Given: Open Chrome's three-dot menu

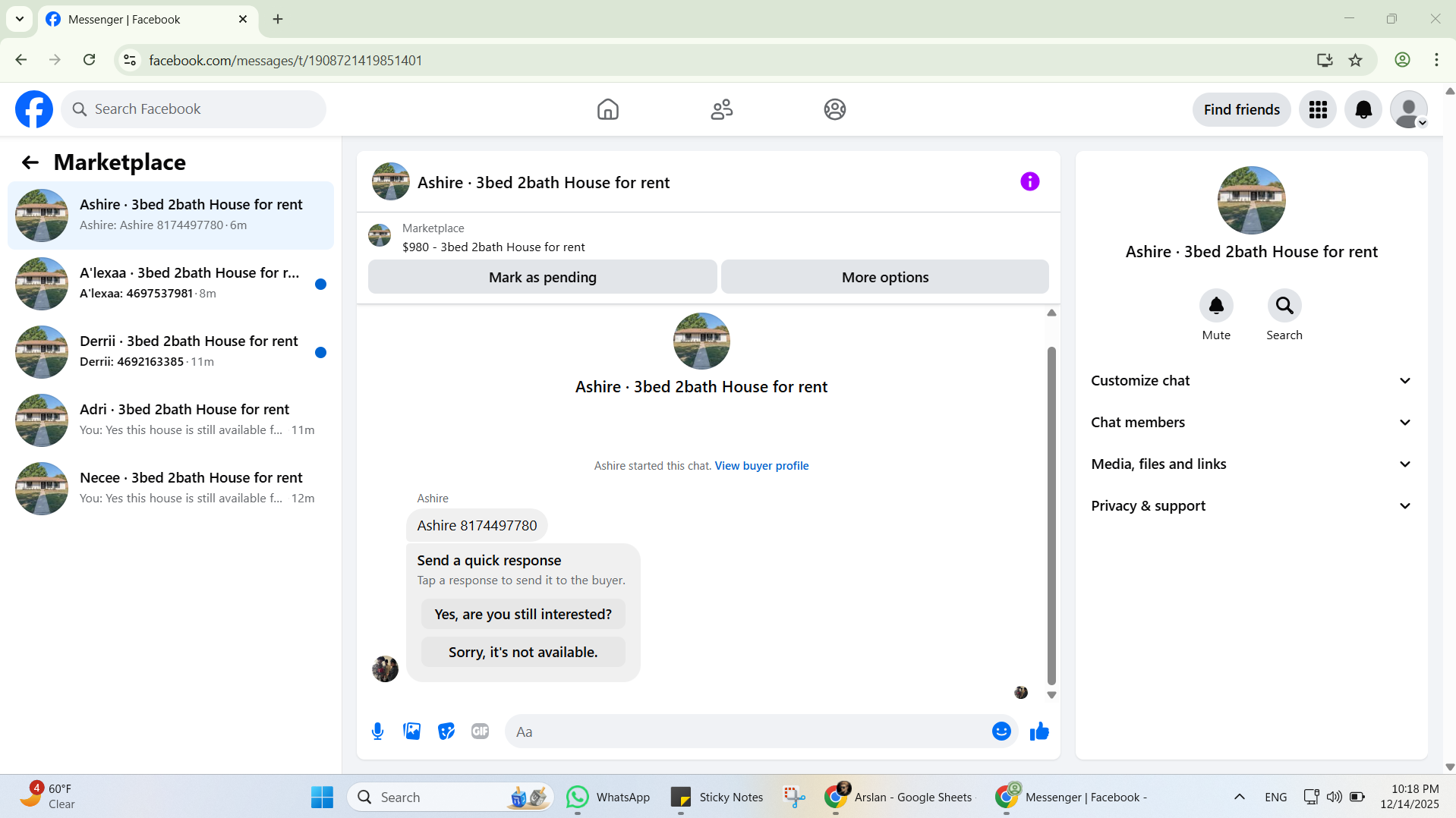Looking at the screenshot, I should [1436, 60].
